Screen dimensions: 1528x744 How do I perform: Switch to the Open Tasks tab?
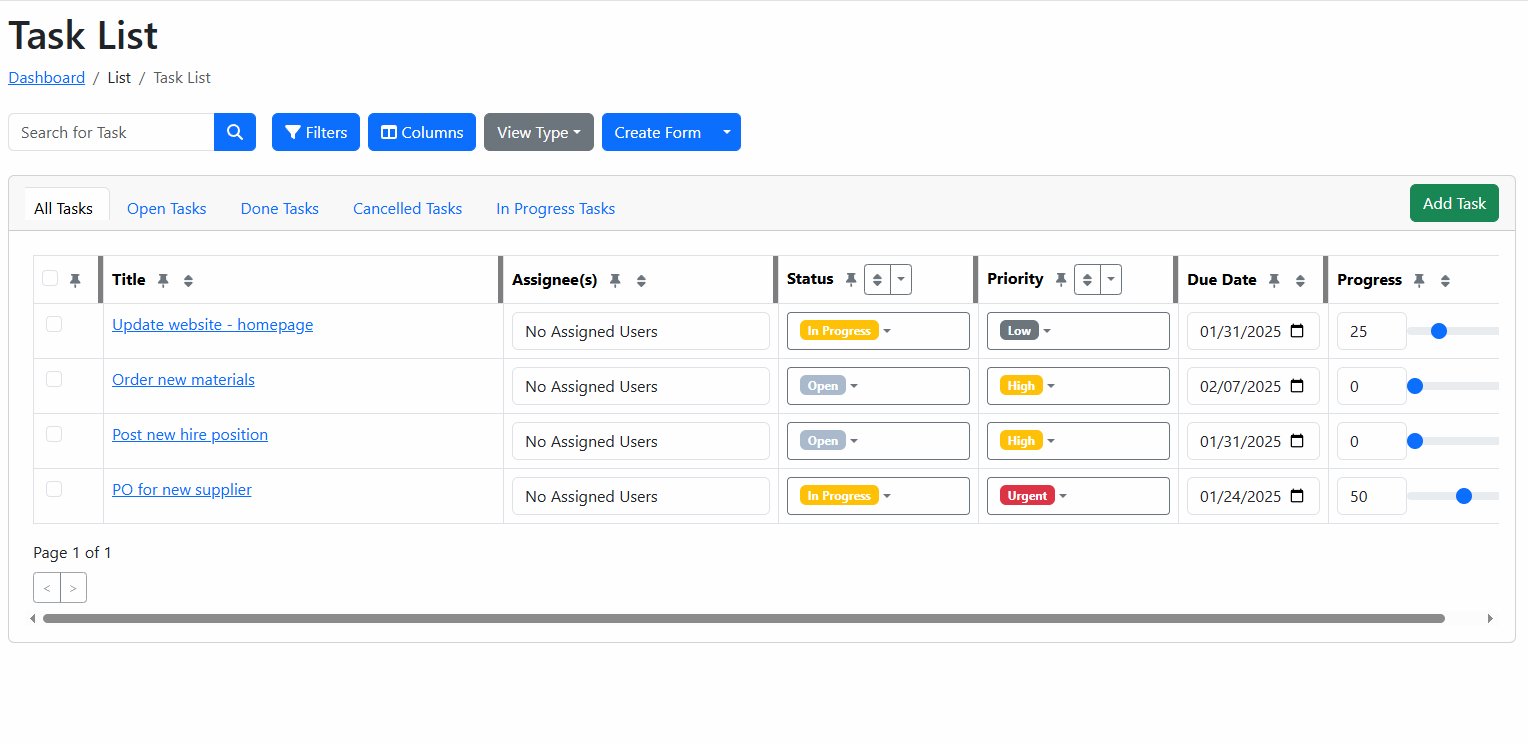(x=167, y=208)
